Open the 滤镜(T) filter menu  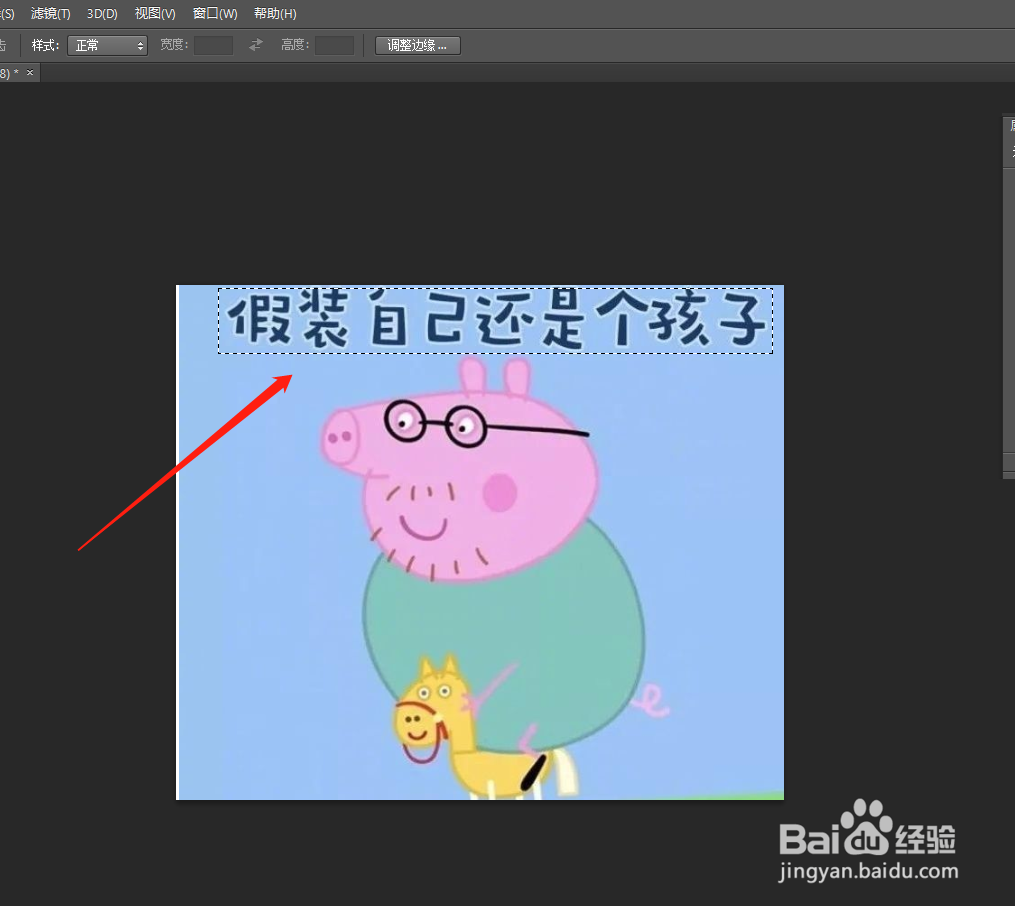(x=50, y=14)
